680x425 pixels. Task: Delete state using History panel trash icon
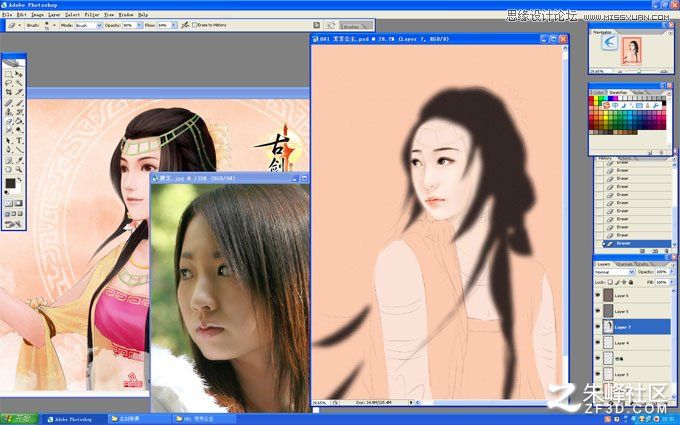[668, 251]
